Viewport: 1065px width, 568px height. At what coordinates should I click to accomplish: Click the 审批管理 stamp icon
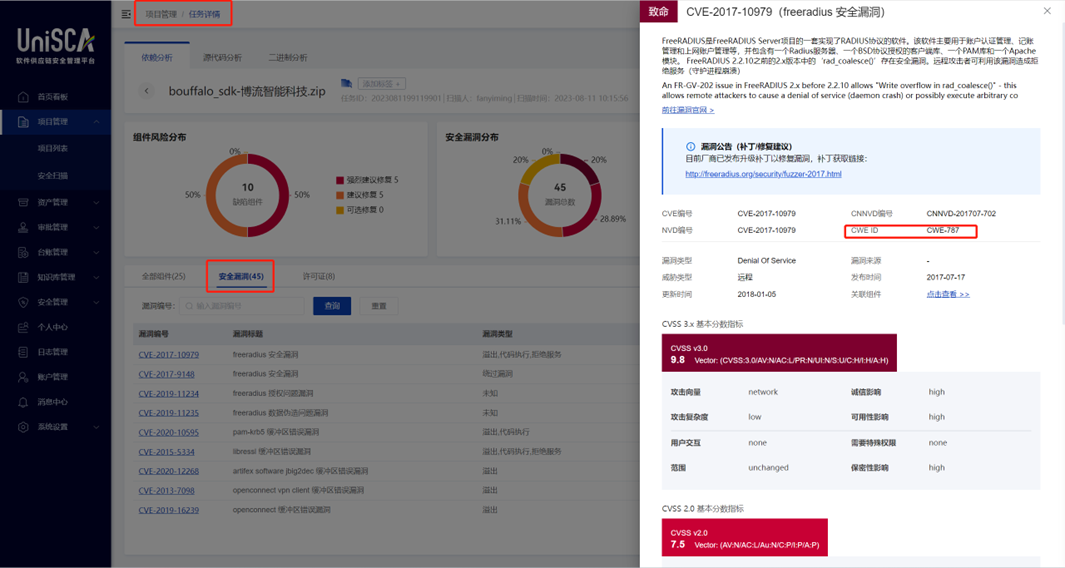coord(23,228)
